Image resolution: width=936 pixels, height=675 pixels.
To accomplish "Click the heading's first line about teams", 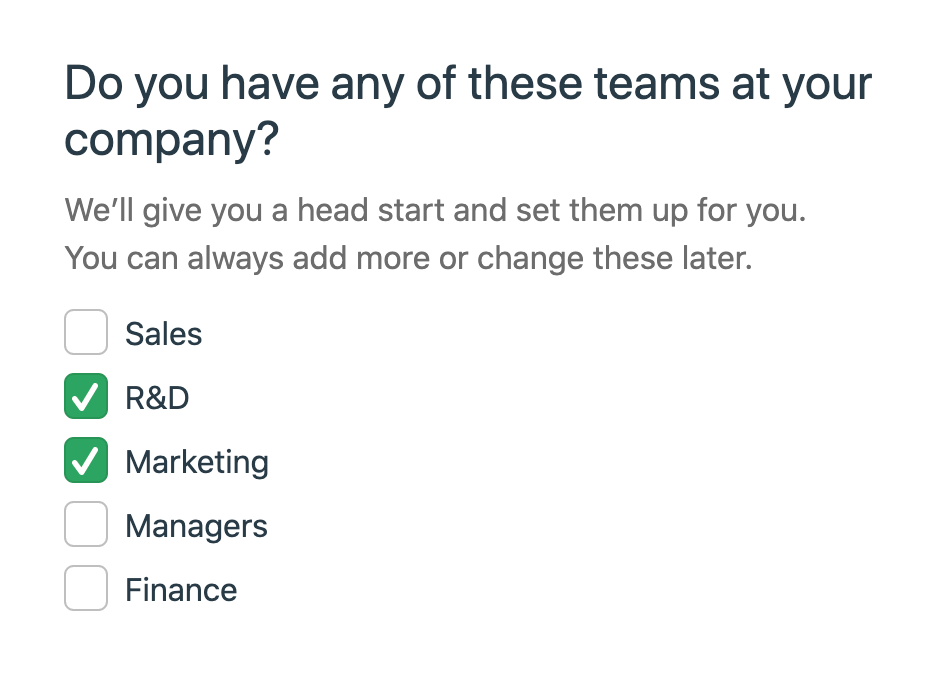I will (468, 85).
